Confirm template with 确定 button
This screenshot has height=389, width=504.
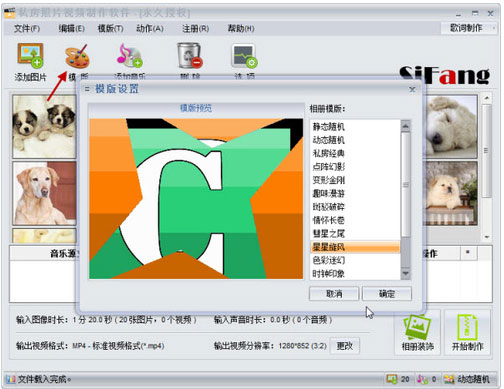click(387, 294)
